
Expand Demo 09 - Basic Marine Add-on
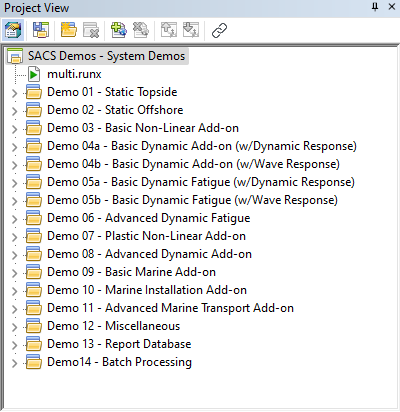click(14, 273)
